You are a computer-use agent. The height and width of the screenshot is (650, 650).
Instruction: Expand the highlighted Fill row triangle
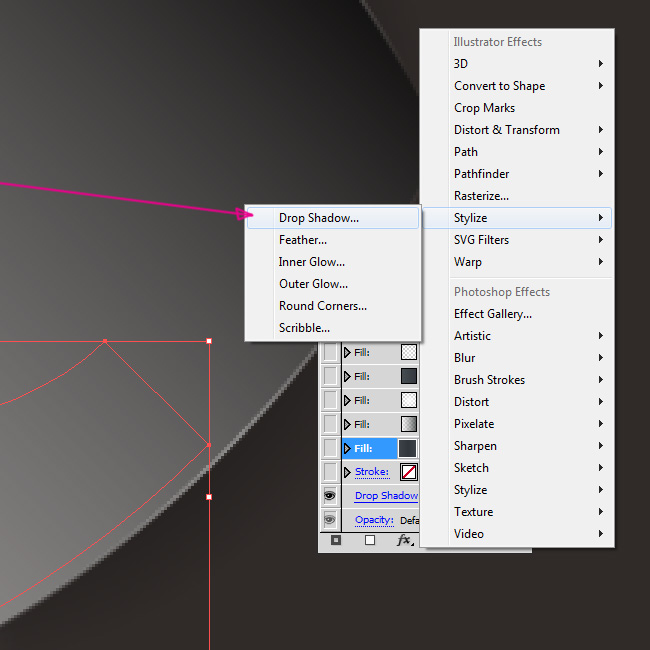pos(347,448)
